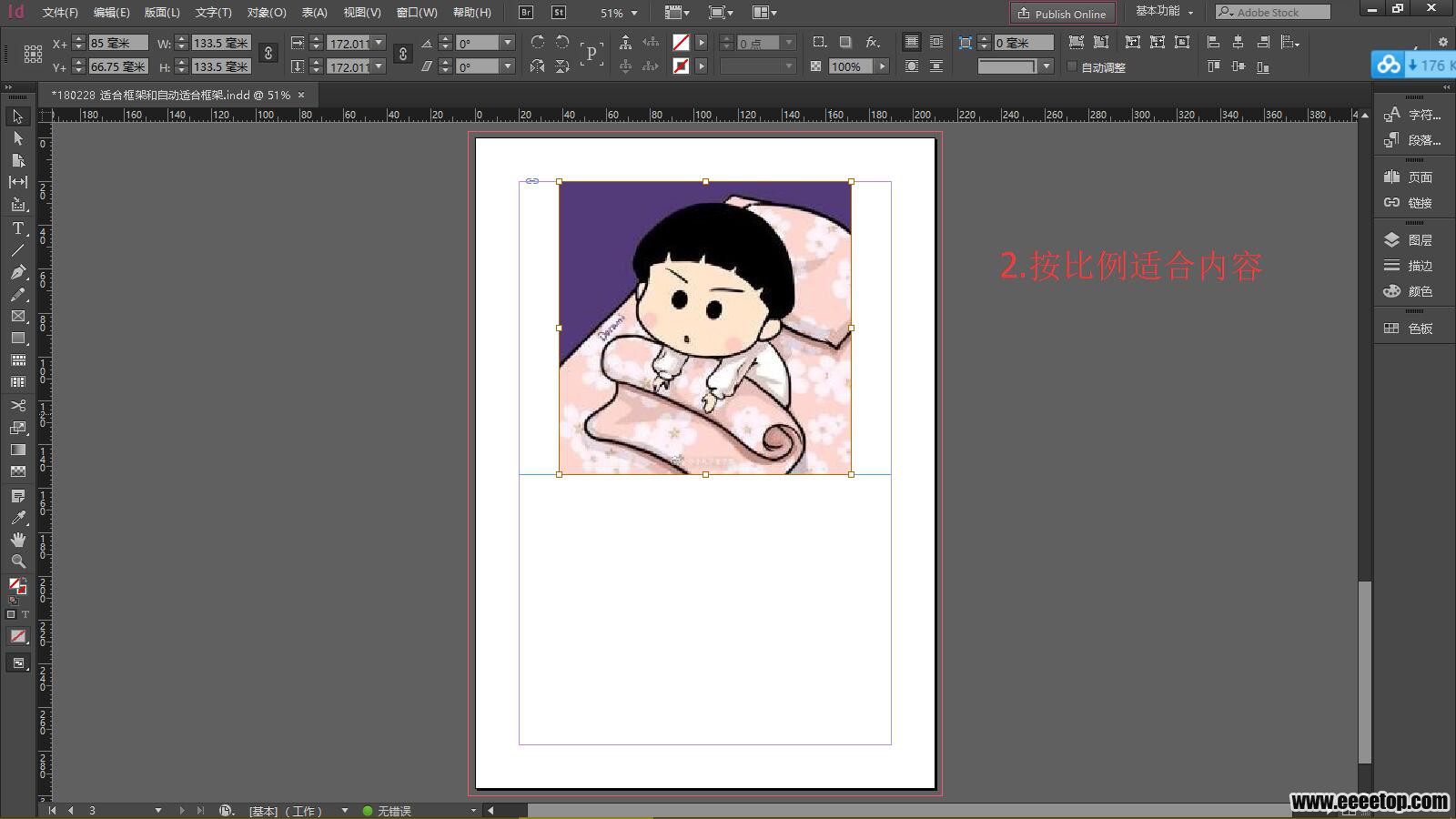The width and height of the screenshot is (1456, 819).
Task: Click the flip vertical icon
Action: tap(562, 66)
